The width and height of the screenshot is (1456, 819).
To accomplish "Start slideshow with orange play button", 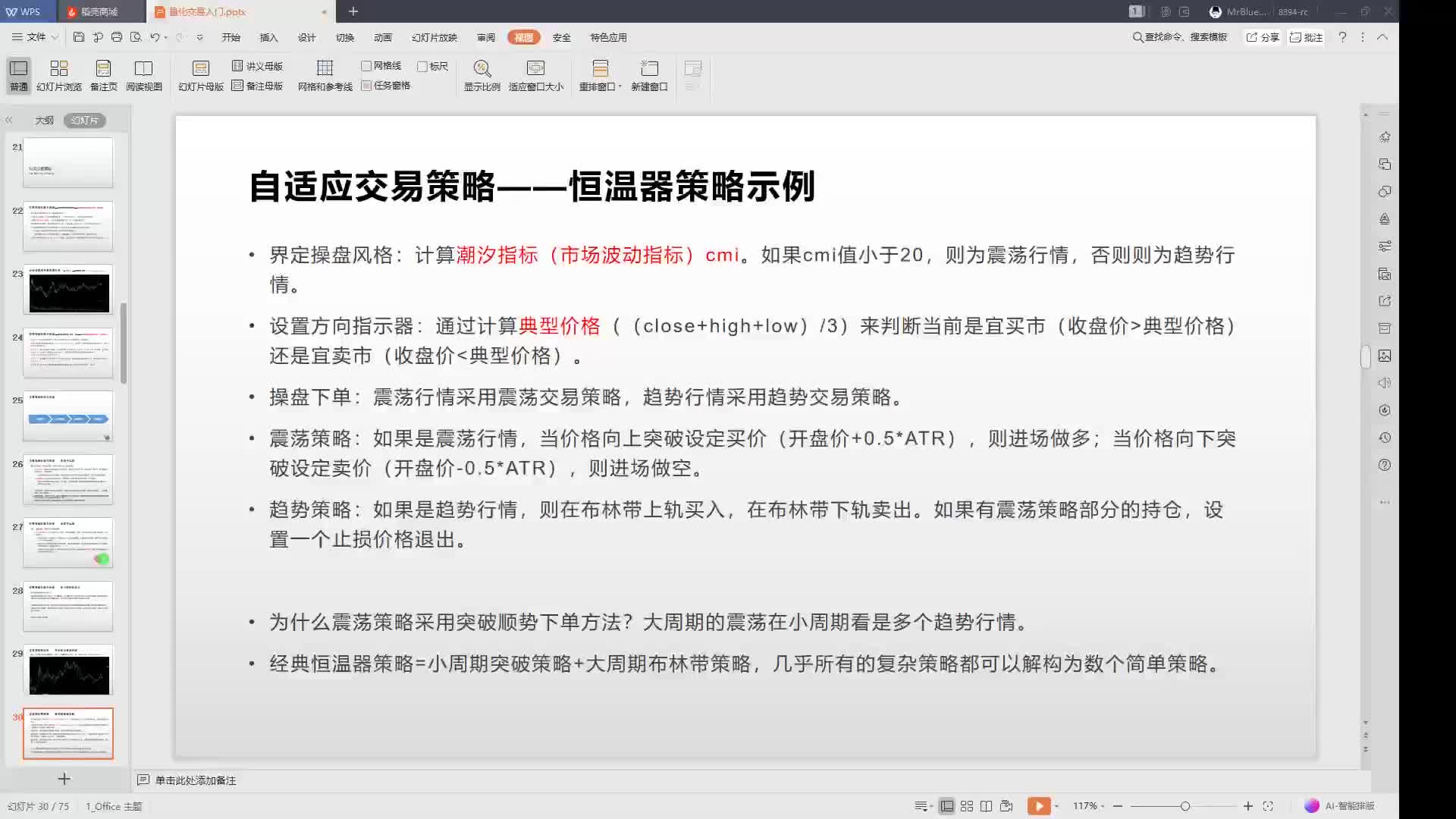I will 1039,806.
